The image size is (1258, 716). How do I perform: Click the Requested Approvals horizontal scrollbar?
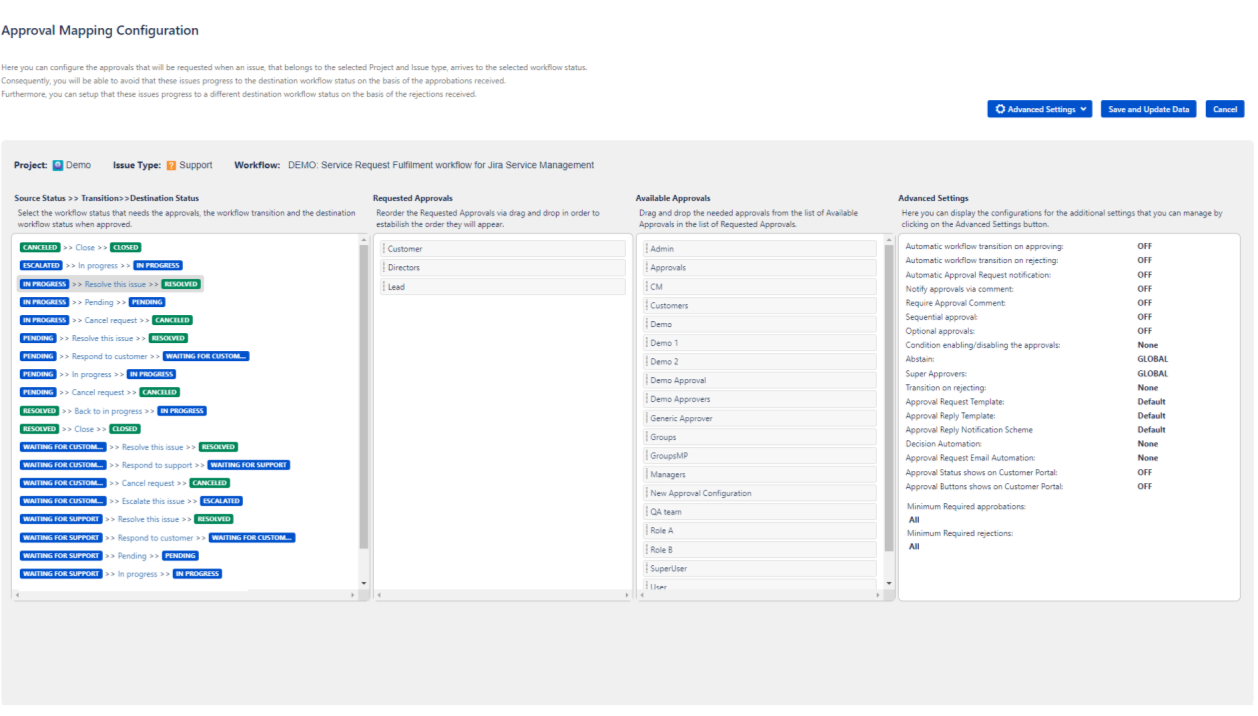[x=502, y=595]
